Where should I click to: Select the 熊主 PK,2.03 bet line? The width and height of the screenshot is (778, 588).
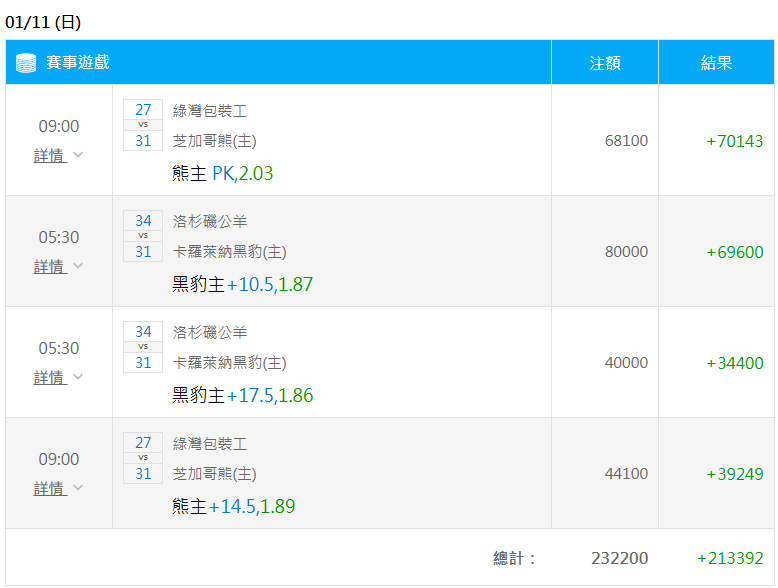coord(222,174)
